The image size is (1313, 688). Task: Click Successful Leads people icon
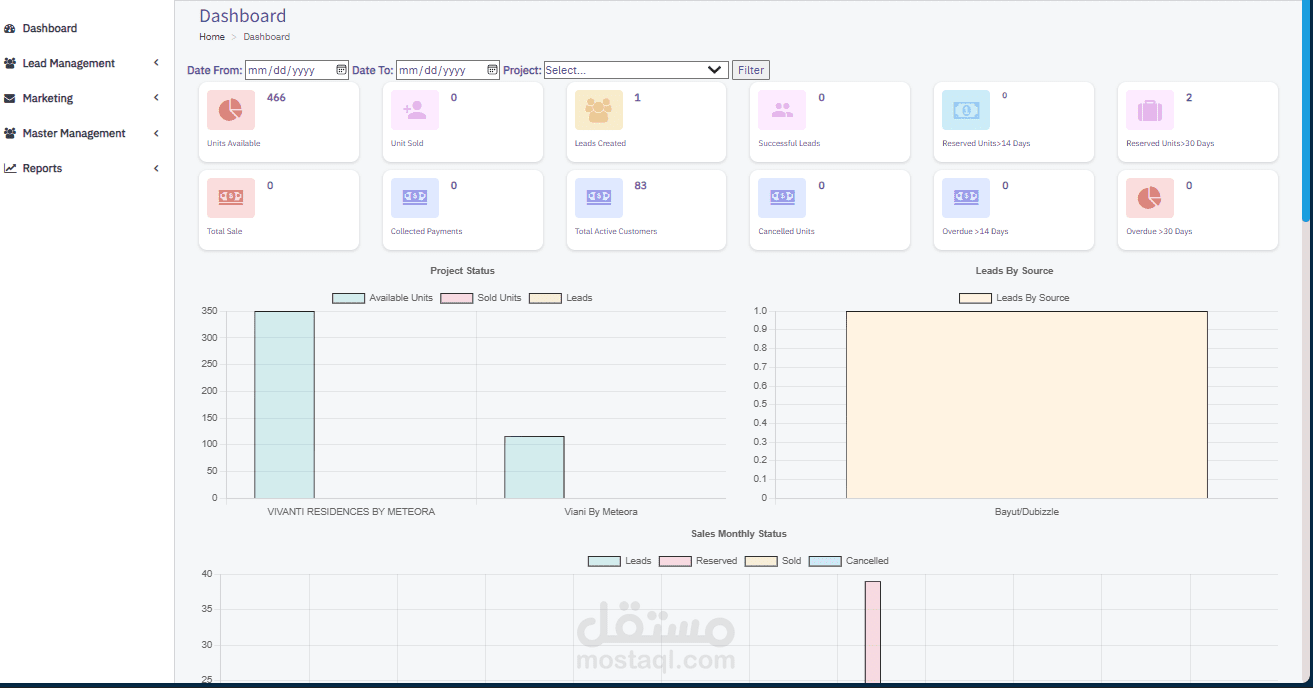pyautogui.click(x=783, y=110)
